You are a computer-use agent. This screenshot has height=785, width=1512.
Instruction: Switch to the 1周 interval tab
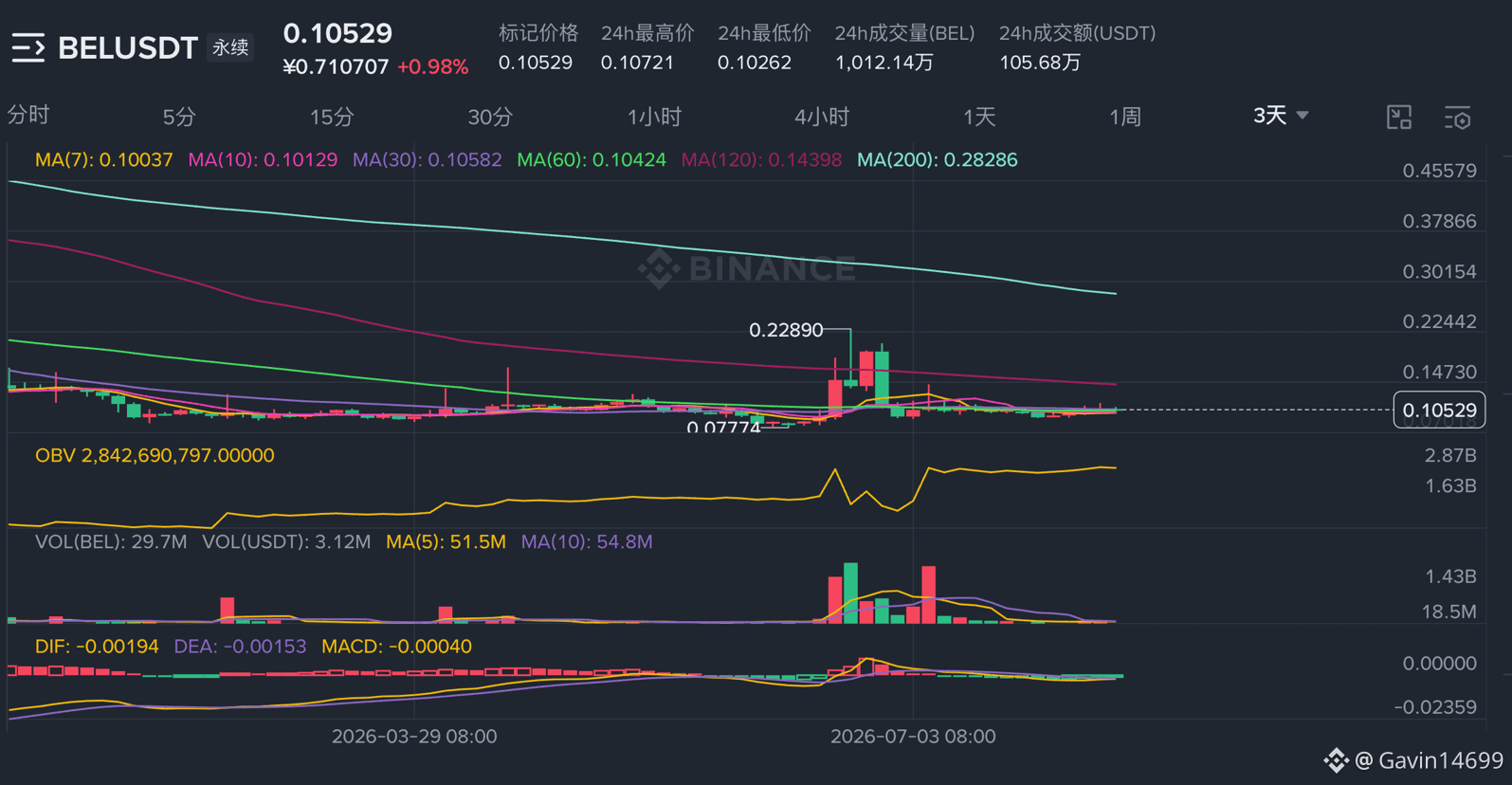(1125, 117)
